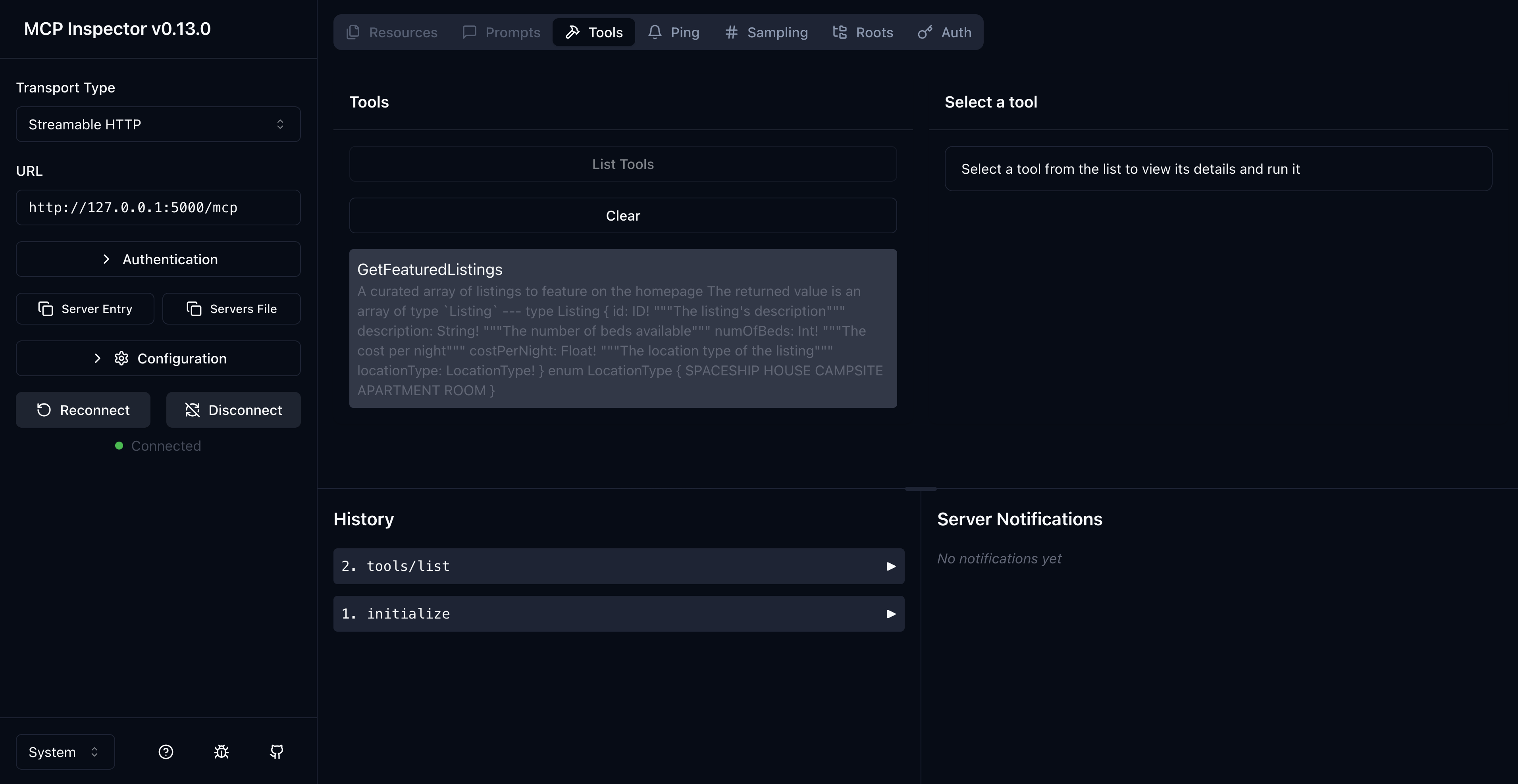This screenshot has width=1518, height=784.
Task: Click the Tools hammer icon
Action: tap(573, 33)
